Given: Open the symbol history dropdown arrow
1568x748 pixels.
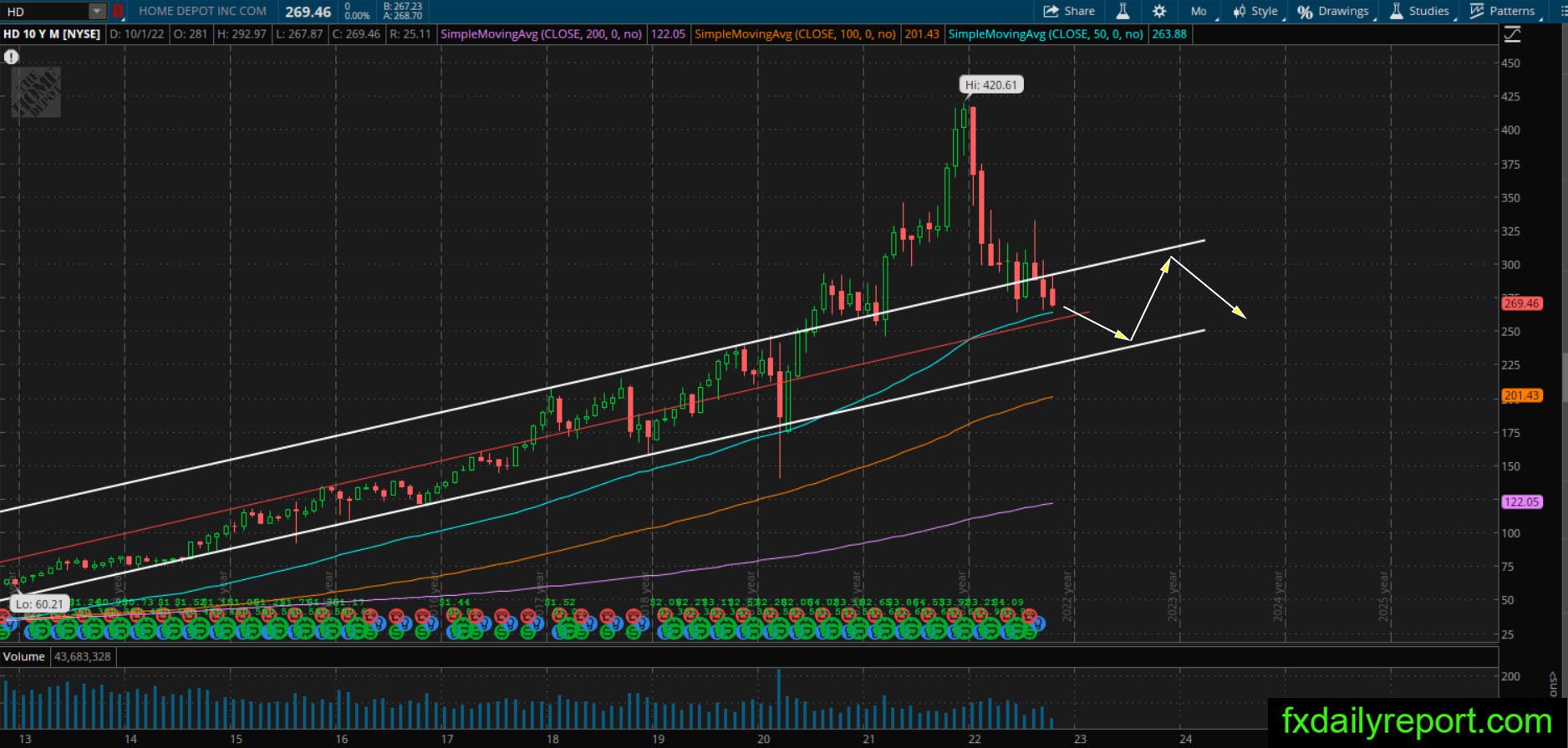Looking at the screenshot, I should 98,11.
